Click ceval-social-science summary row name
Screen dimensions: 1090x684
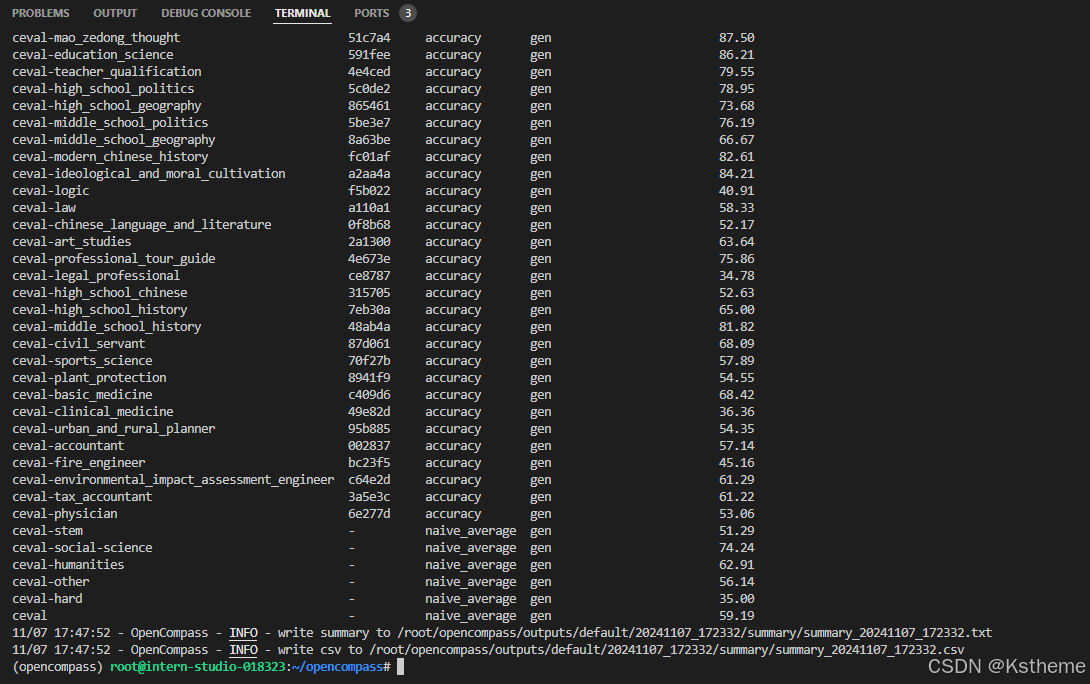point(82,548)
